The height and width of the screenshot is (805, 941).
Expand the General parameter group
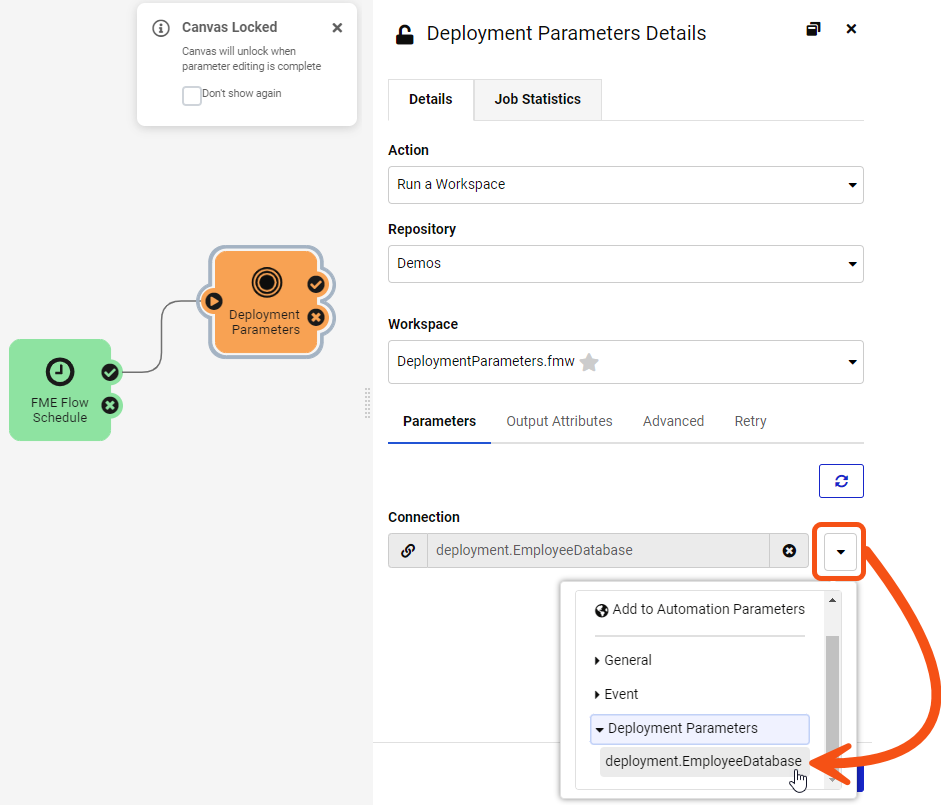click(627, 660)
